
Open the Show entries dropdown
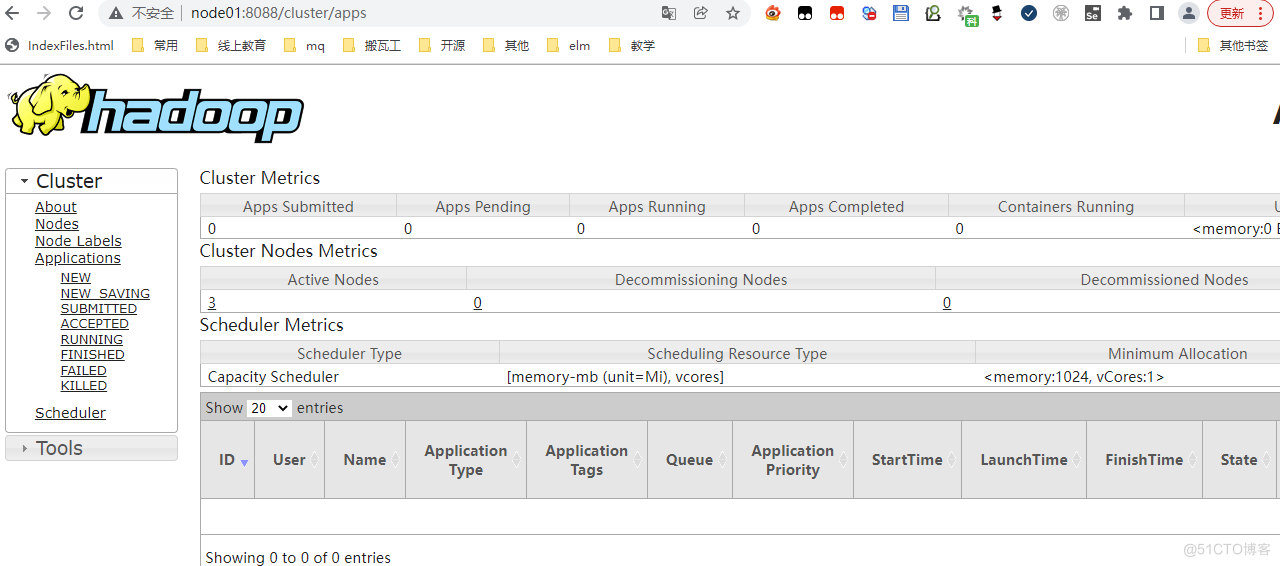point(269,408)
